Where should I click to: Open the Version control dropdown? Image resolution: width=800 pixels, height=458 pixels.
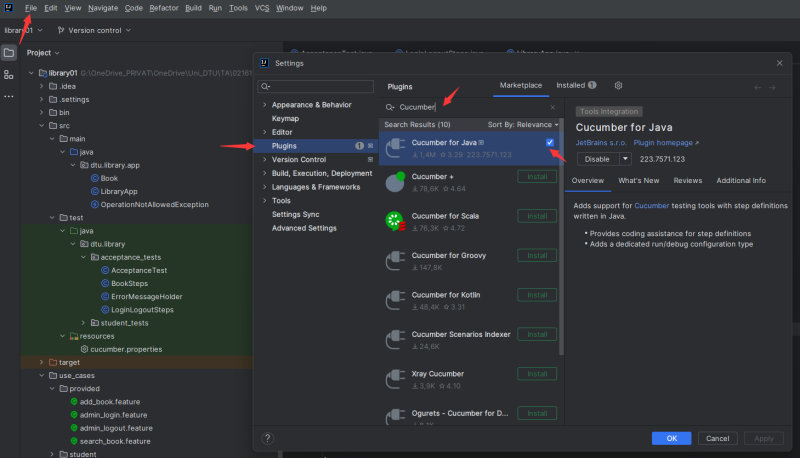click(94, 31)
